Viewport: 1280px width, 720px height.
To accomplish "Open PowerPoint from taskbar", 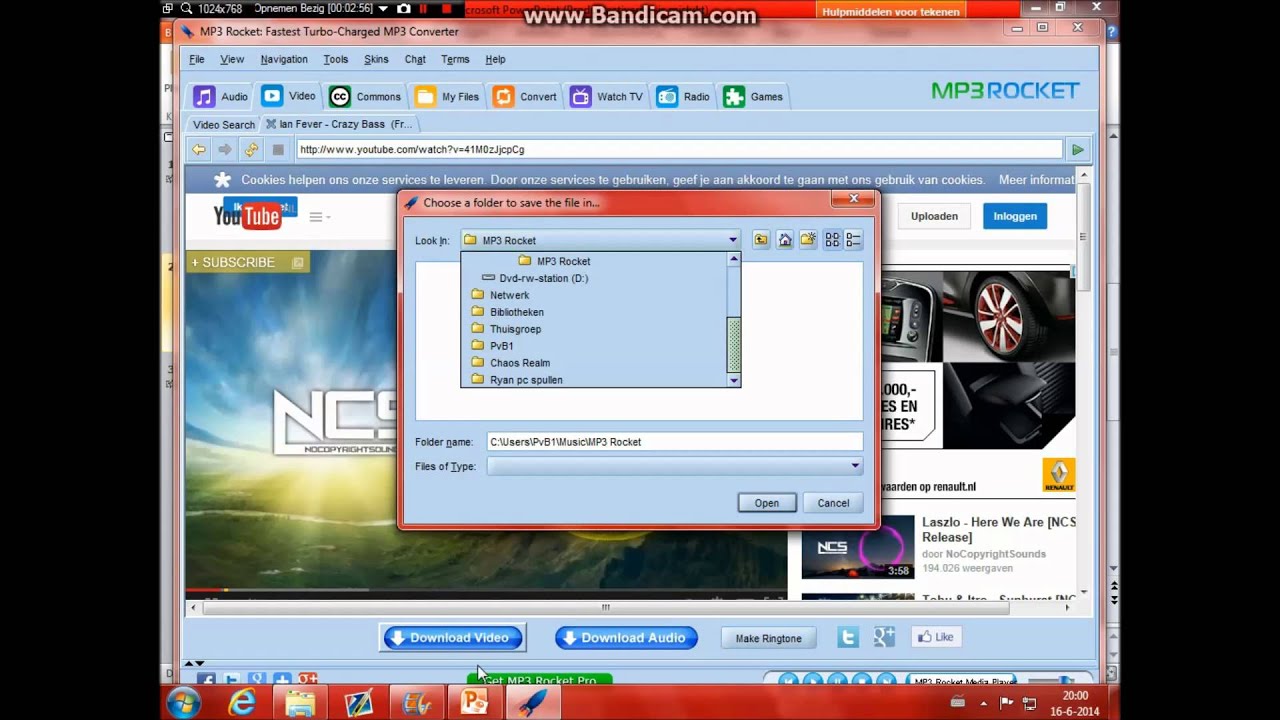I will click(x=474, y=703).
